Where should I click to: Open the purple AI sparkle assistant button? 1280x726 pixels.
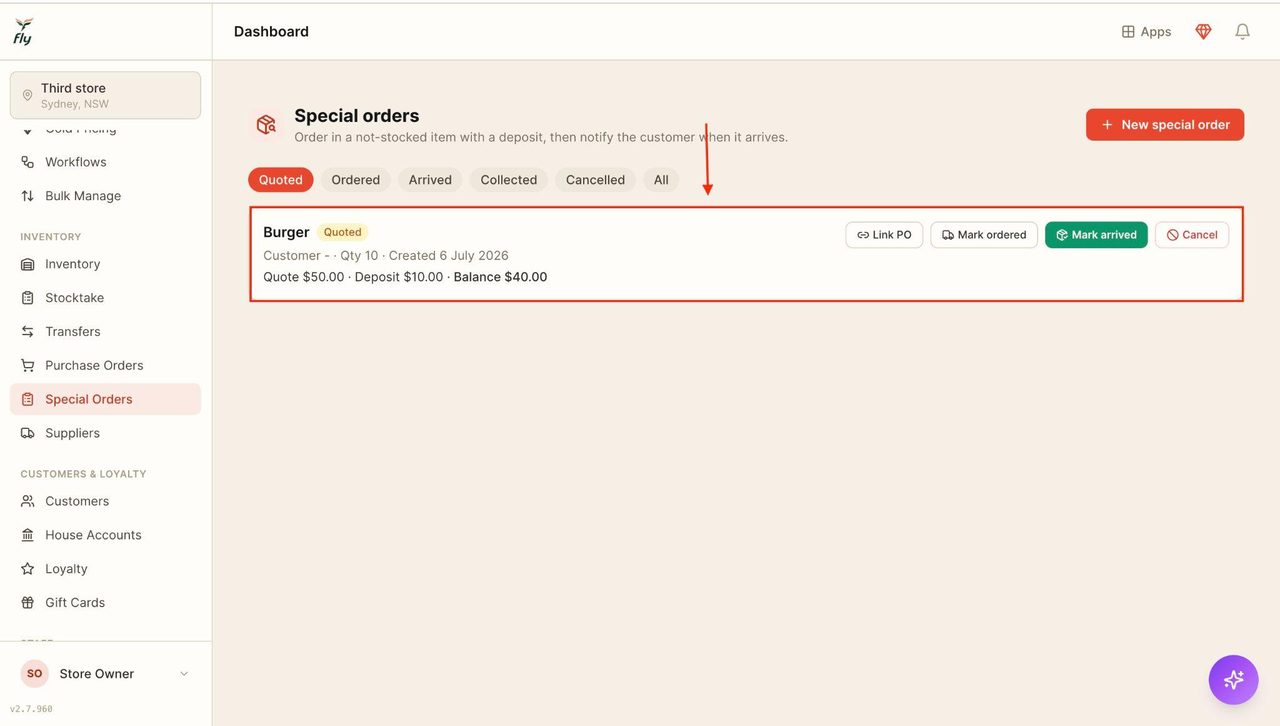pos(1233,680)
